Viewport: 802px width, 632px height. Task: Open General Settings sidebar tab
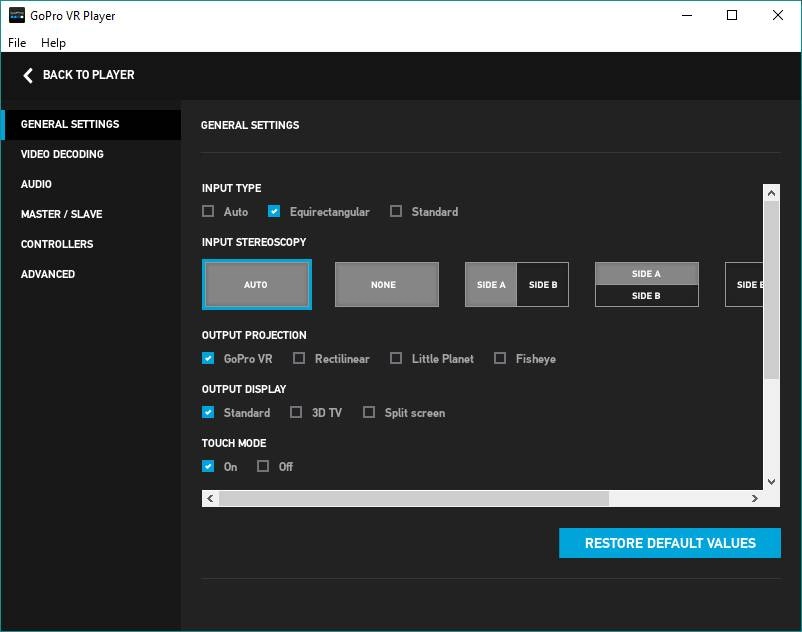(x=91, y=124)
